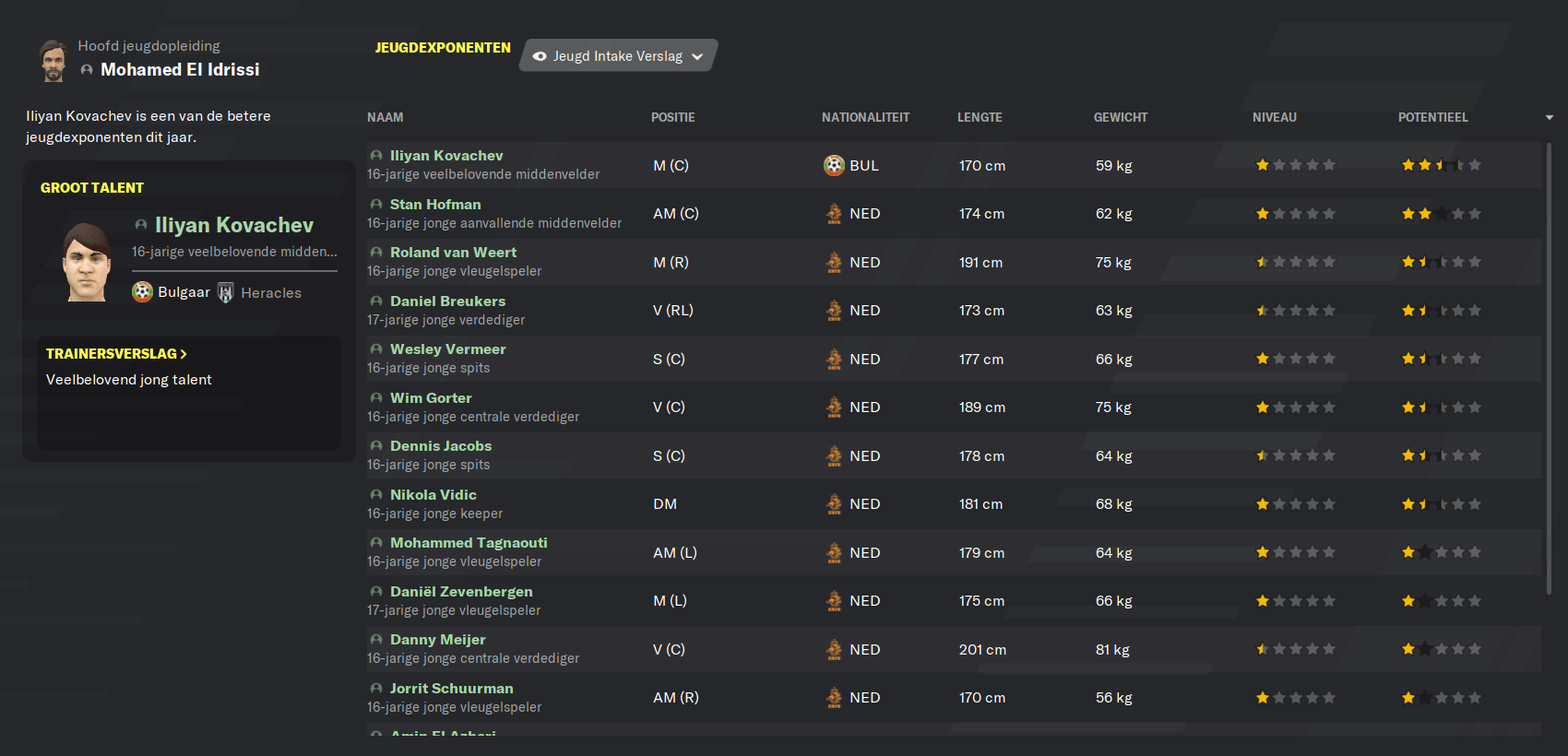
Task: Open player Dennis Jacobs from the list
Action: (x=441, y=446)
